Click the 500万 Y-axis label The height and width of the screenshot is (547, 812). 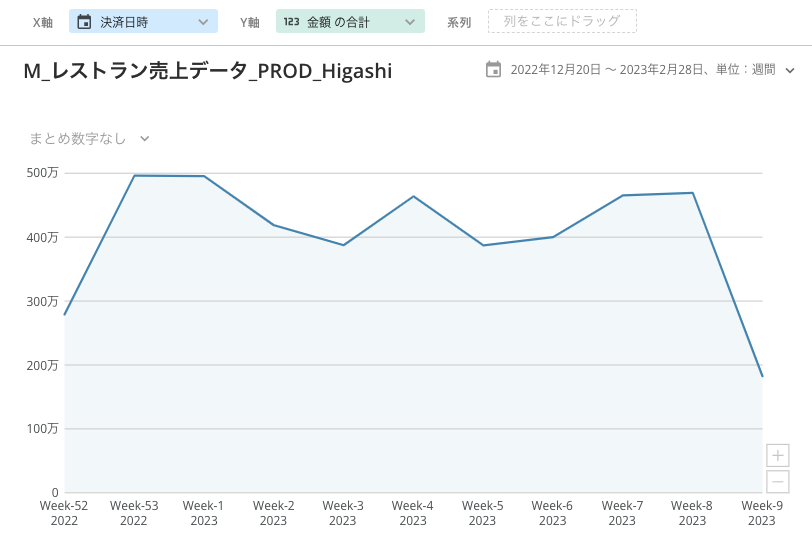[42, 172]
